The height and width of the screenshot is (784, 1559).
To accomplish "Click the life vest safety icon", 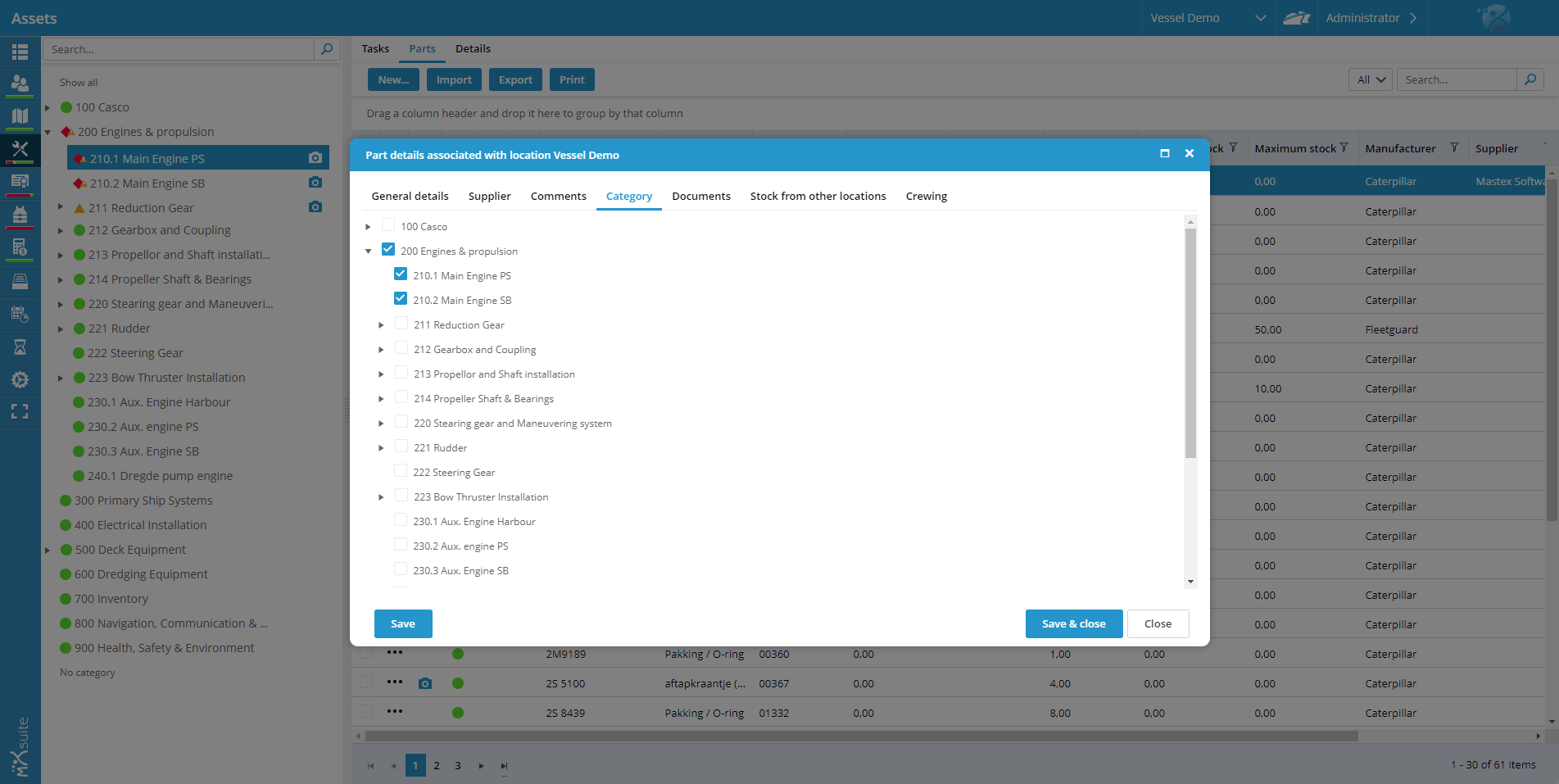I will 20,215.
